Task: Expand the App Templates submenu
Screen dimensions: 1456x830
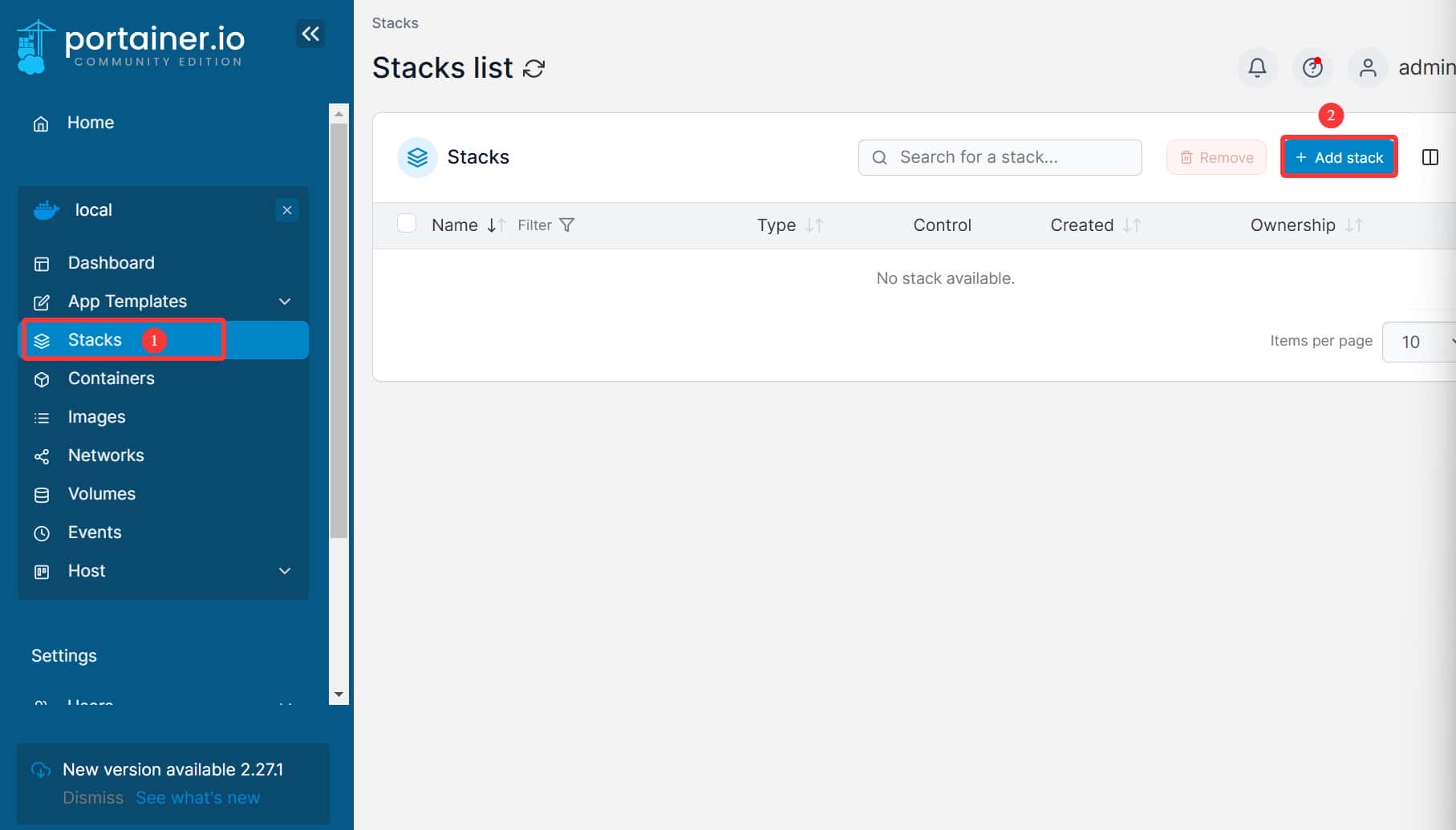Action: pyautogui.click(x=284, y=302)
